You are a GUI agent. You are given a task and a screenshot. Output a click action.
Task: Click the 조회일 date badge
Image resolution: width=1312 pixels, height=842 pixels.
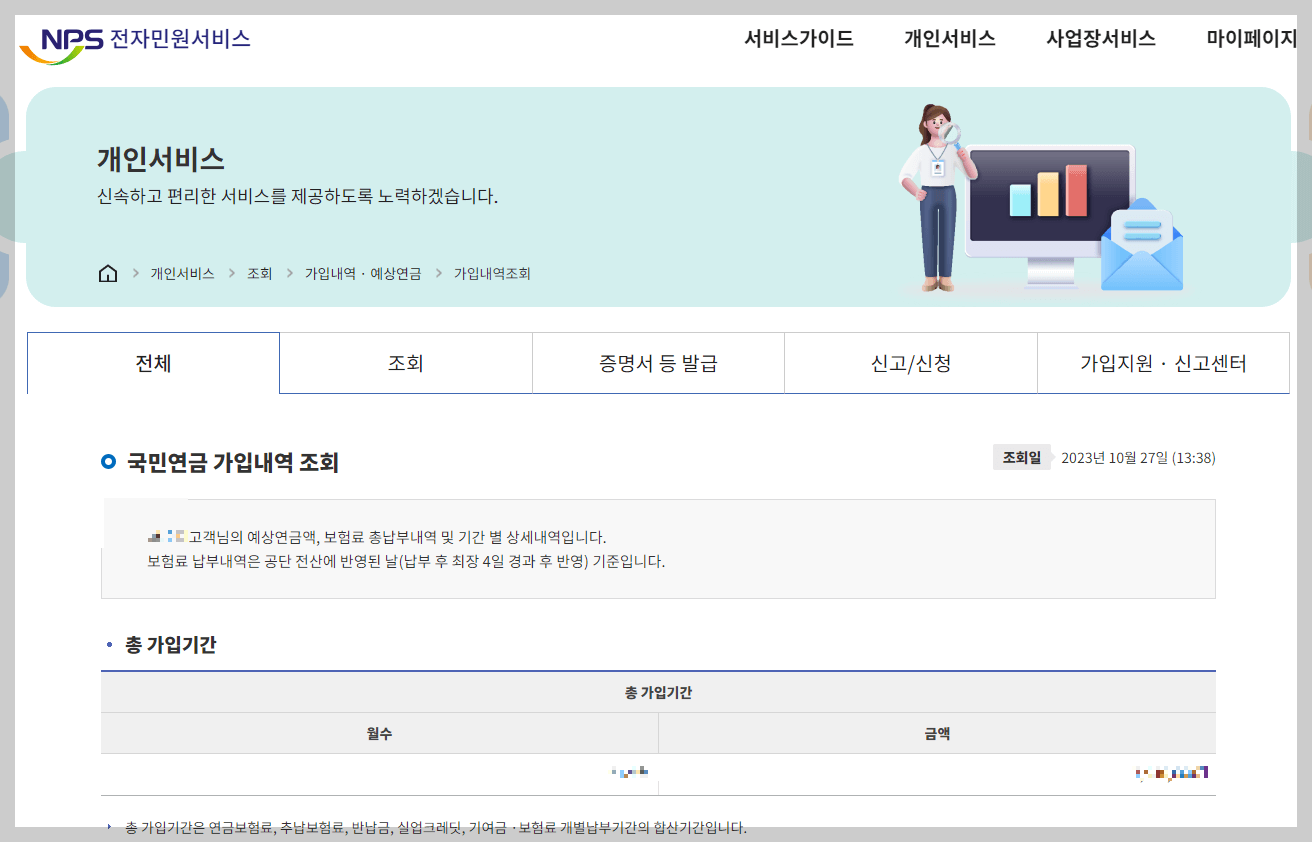(x=1021, y=456)
